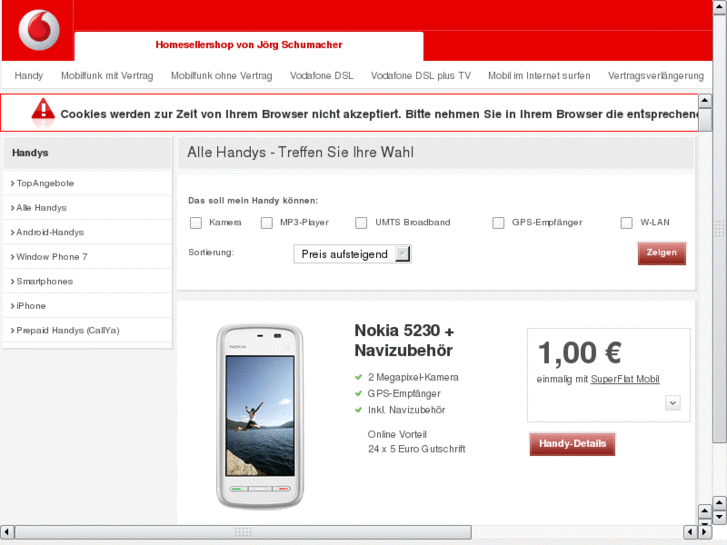The image size is (727, 545).
Task: Click the 2 Megapixel-Kamera feature text
Action: pos(413,378)
